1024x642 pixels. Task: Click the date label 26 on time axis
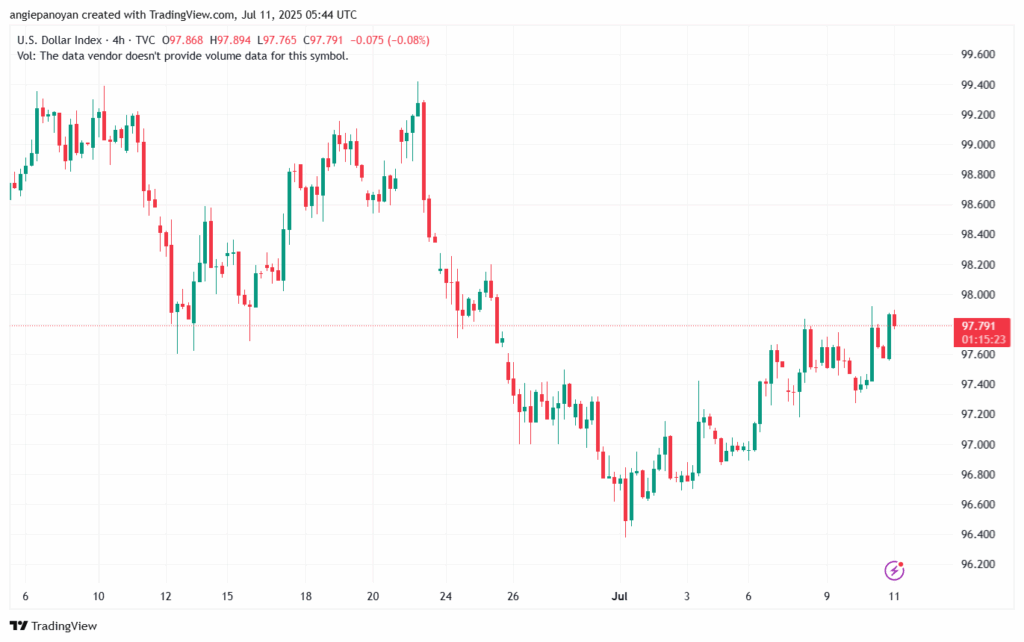coord(513,596)
